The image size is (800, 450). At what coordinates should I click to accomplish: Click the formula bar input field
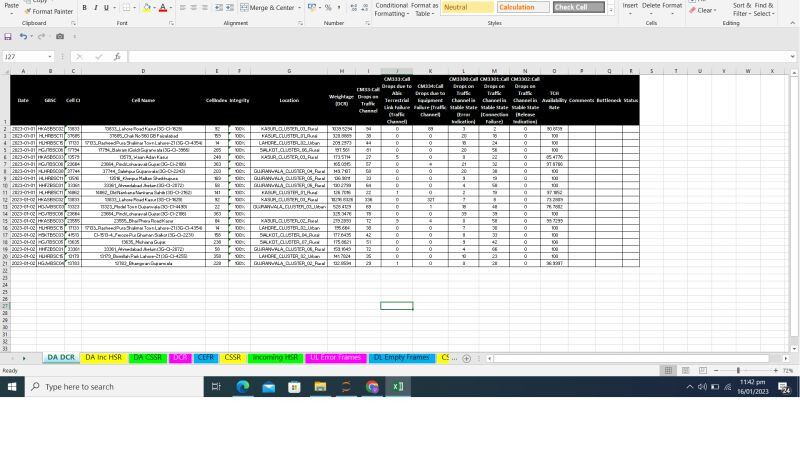pyautogui.click(x=458, y=57)
